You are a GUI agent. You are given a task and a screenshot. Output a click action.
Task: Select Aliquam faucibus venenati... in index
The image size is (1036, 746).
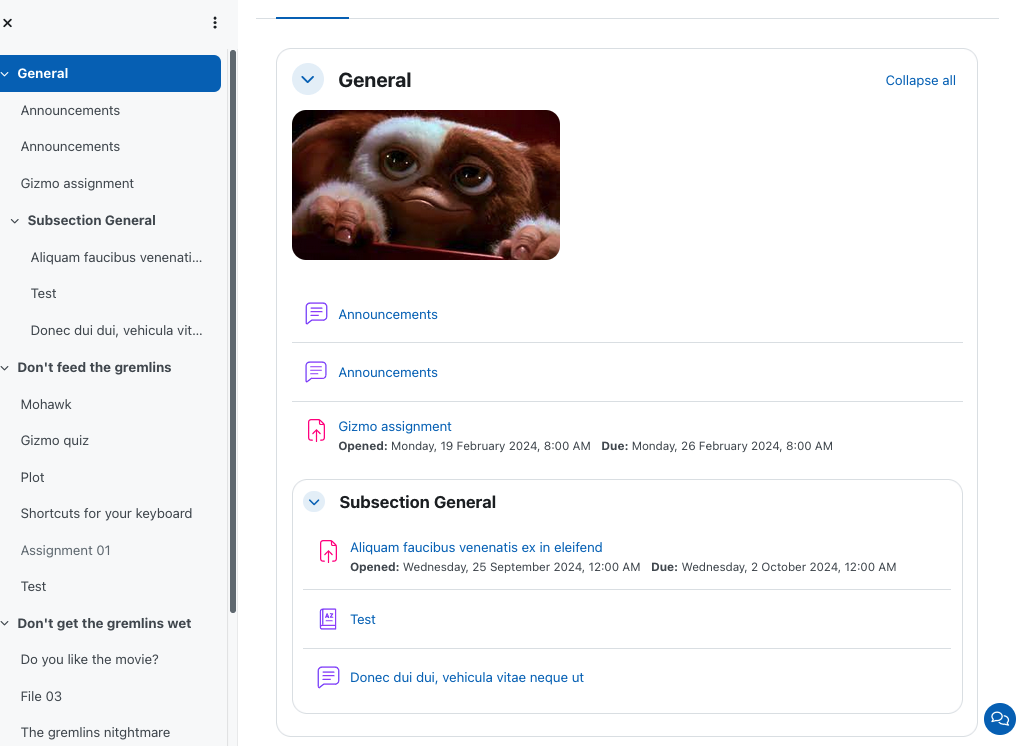(116, 258)
